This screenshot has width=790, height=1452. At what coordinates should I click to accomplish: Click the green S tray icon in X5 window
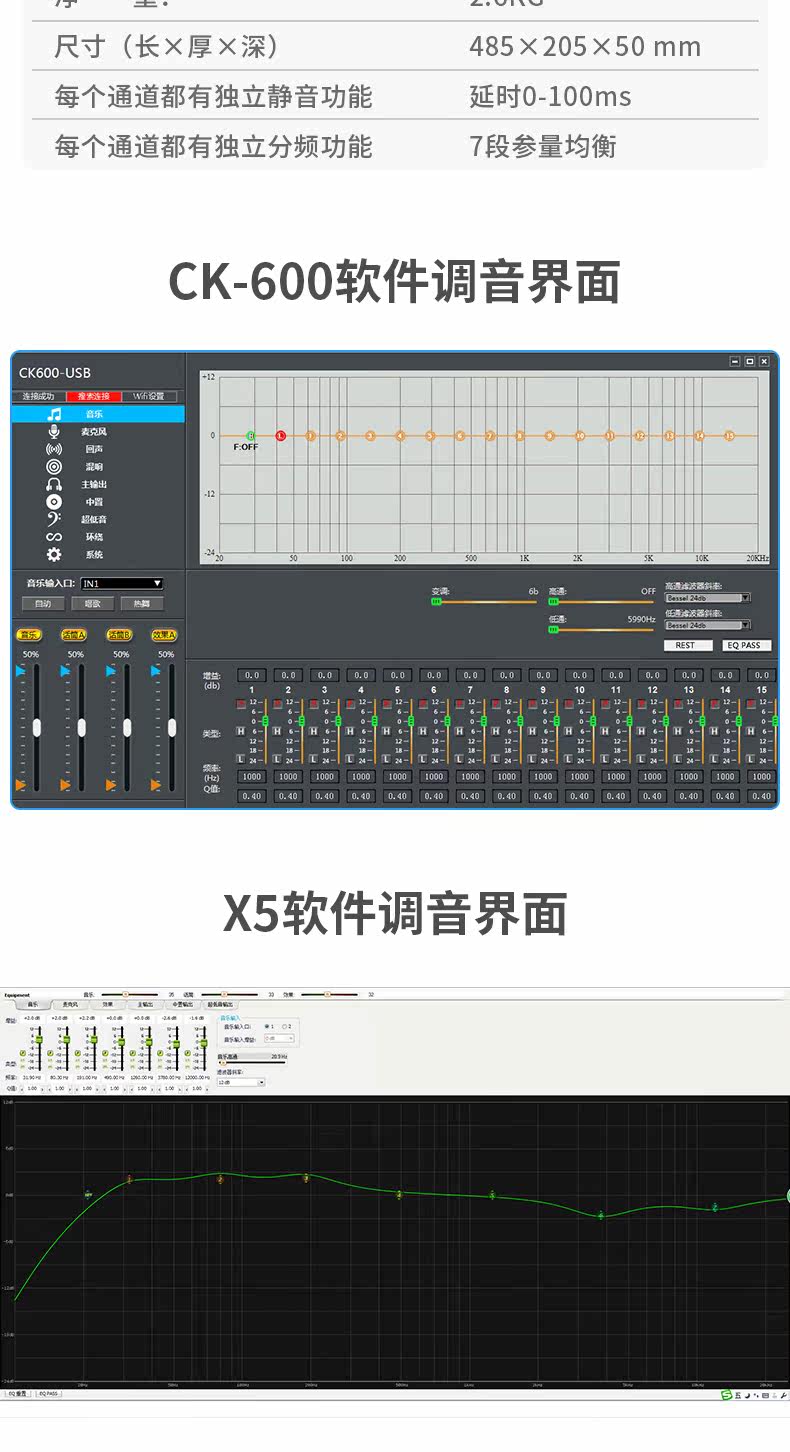(727, 1395)
